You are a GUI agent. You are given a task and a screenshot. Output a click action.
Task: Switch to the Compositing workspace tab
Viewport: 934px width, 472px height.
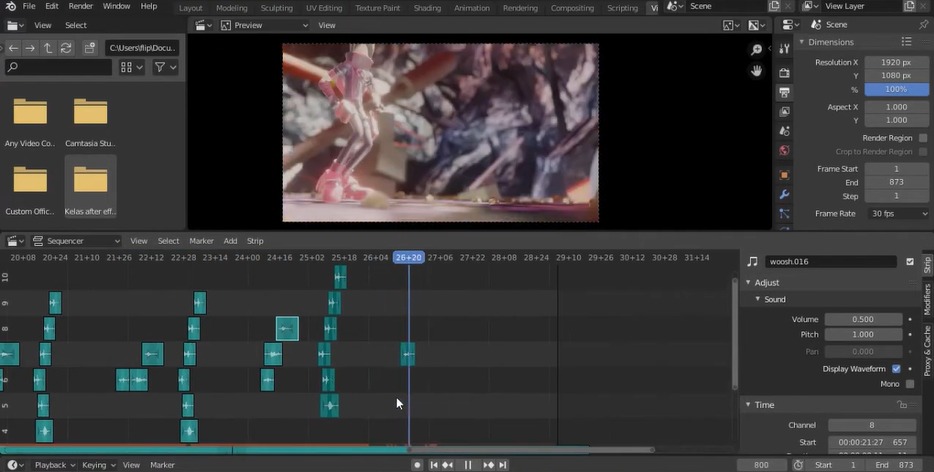[572, 8]
